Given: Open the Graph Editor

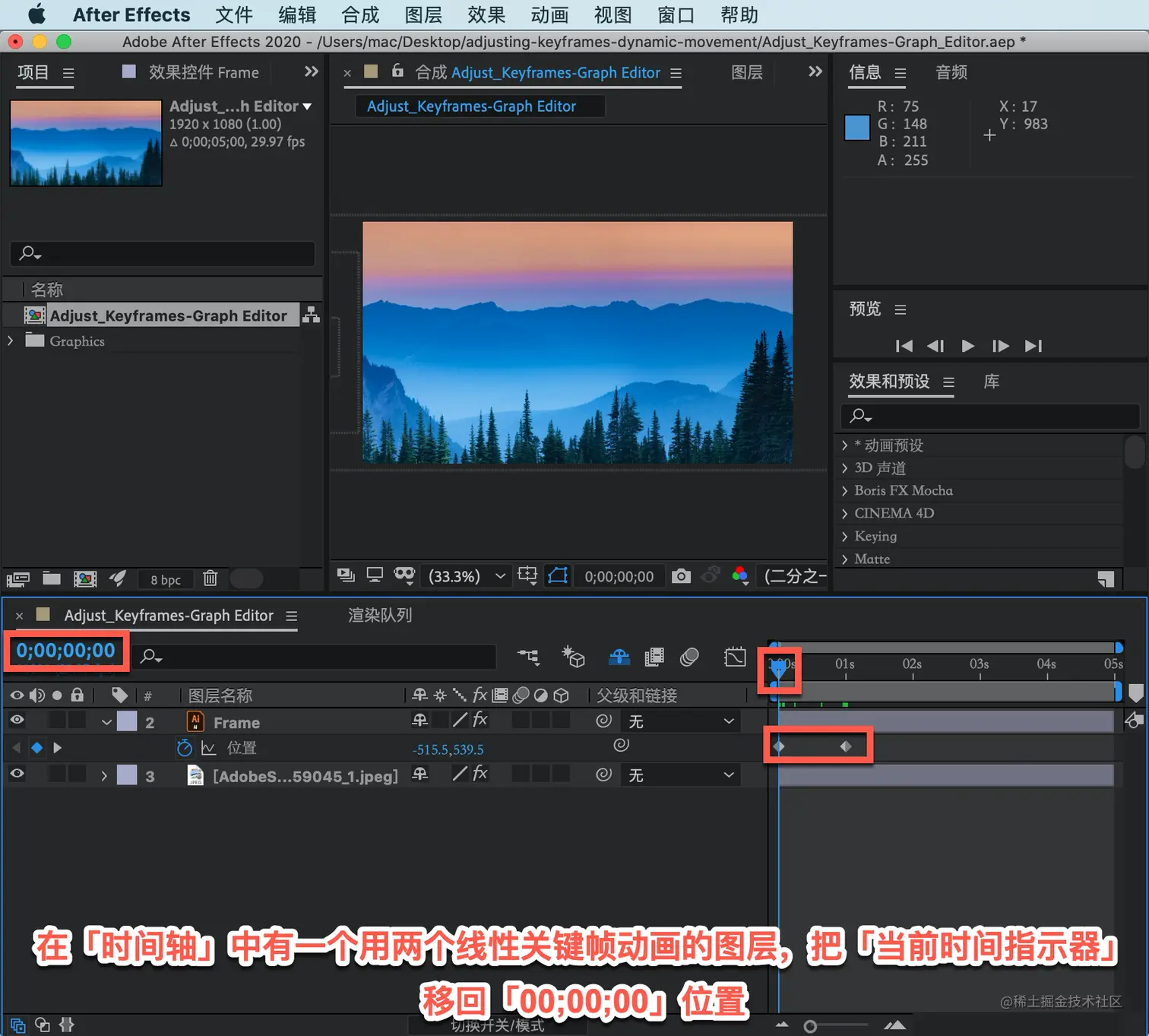Looking at the screenshot, I should point(736,657).
